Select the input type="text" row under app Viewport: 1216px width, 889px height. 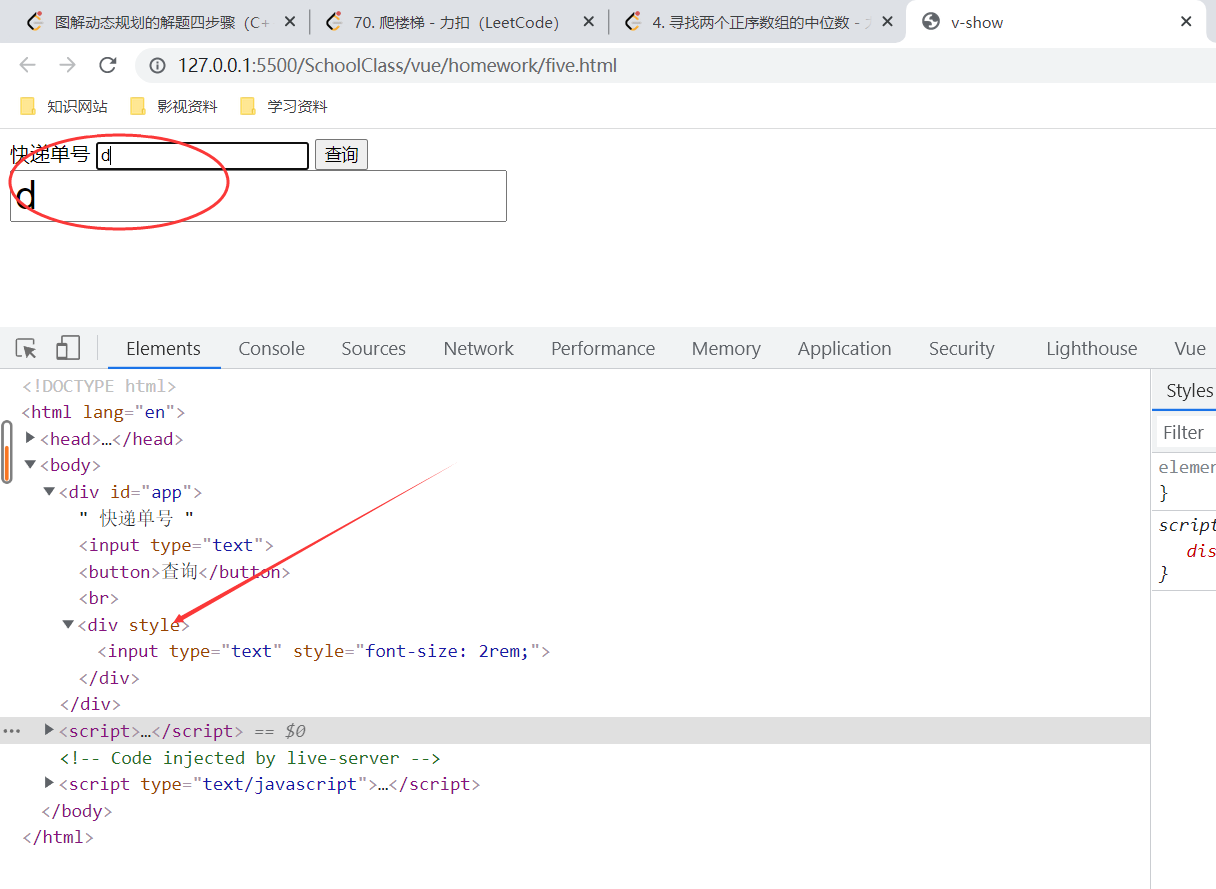point(176,545)
